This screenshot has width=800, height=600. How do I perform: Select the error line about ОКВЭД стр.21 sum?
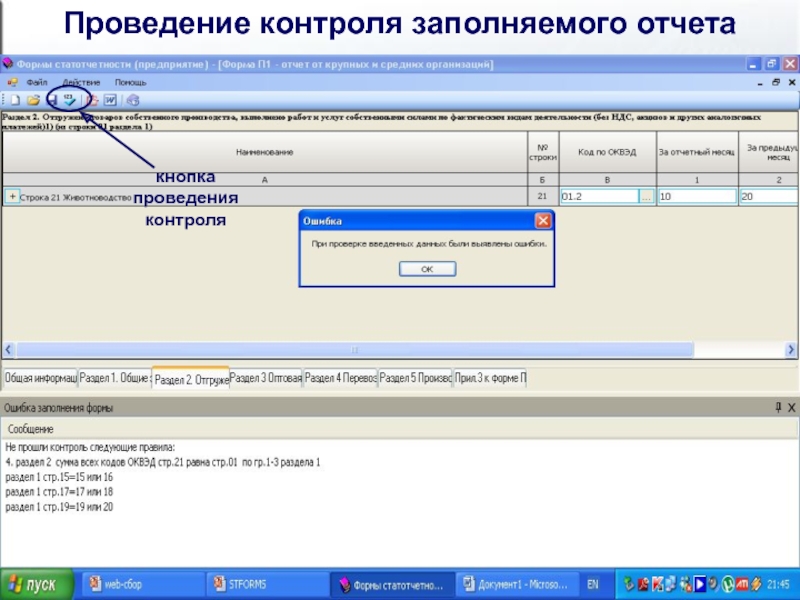tap(163, 462)
